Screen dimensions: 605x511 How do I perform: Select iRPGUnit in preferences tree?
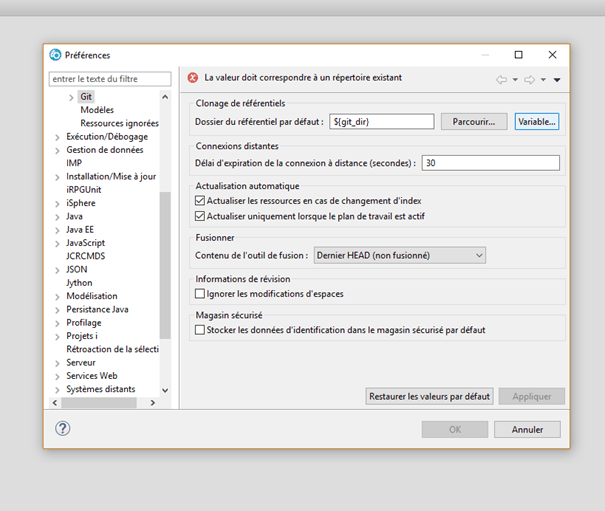coord(83,190)
